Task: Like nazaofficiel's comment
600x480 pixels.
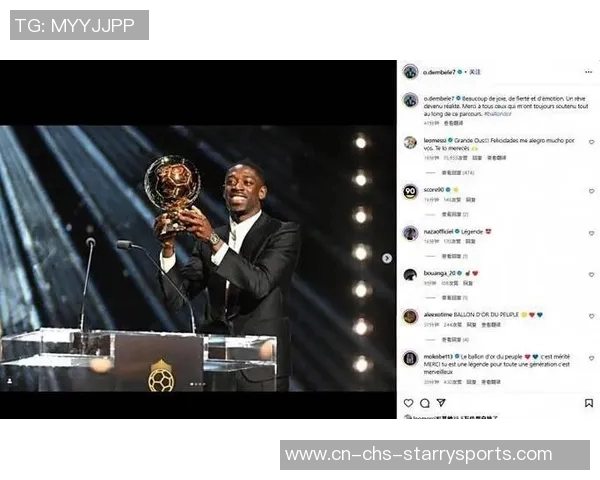Action: point(591,233)
